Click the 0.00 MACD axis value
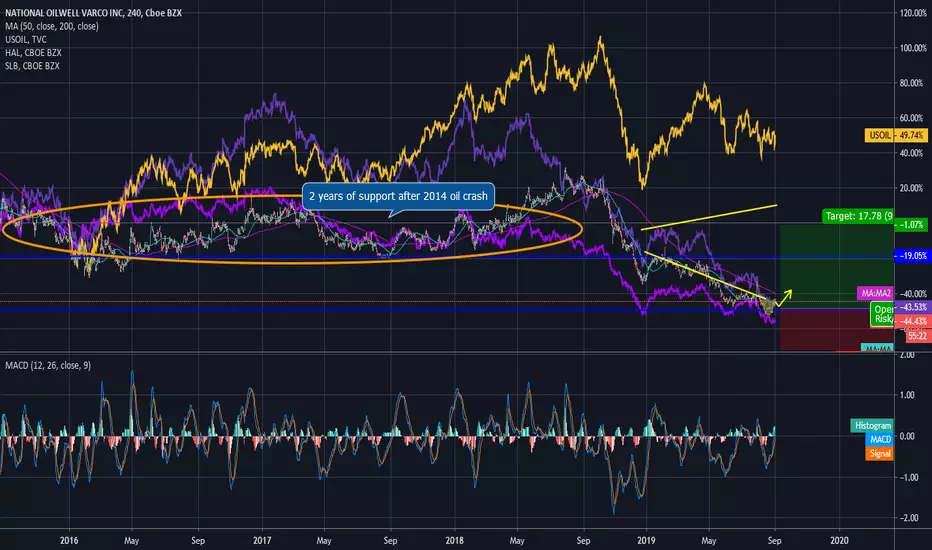932x550 pixels. [x=907, y=436]
